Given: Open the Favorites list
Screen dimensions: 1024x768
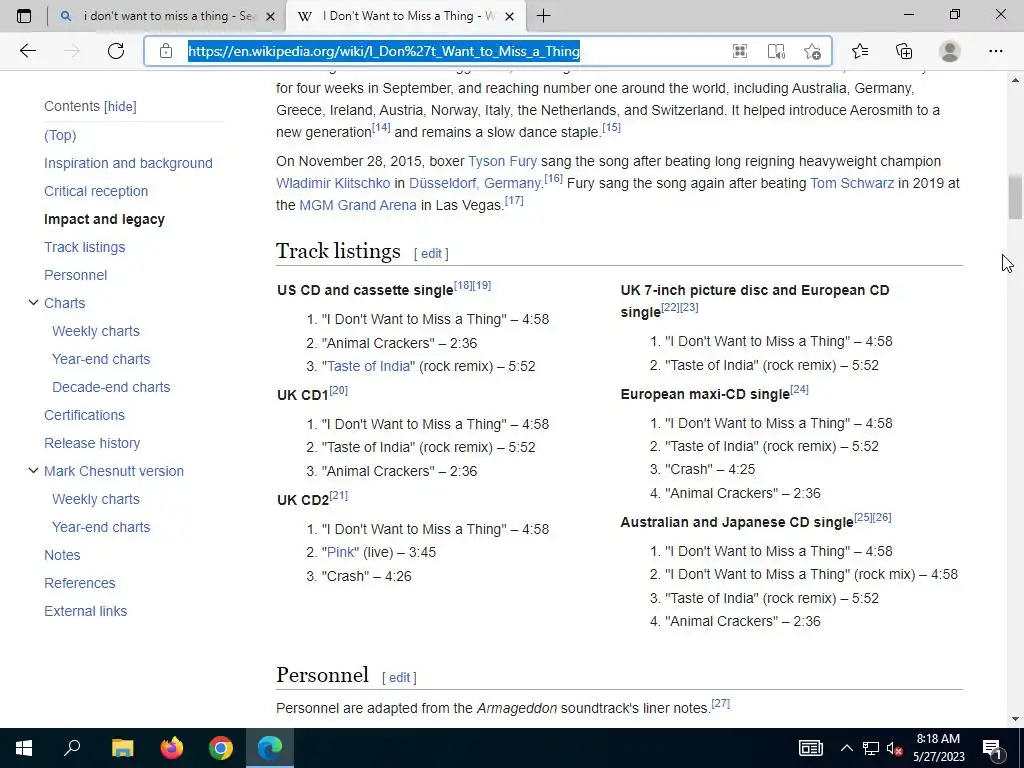Looking at the screenshot, I should click(860, 51).
